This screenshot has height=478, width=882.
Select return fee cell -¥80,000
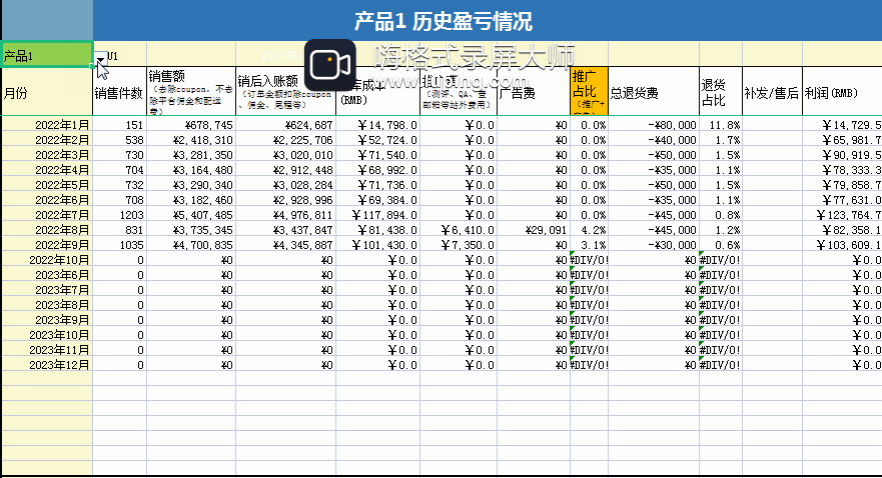click(654, 125)
